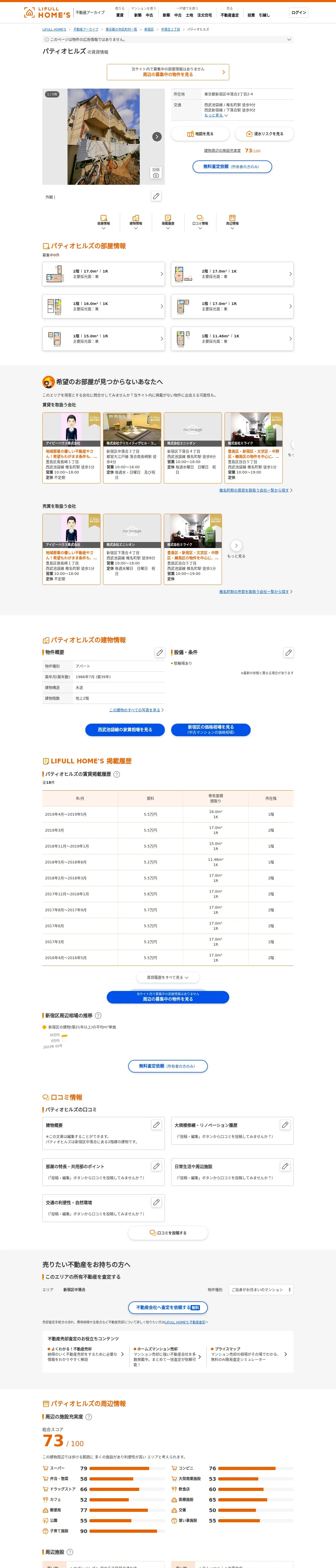This screenshot has width=336, height=1568.
Task: Open the LIFULL HOME'S 不動産査定 text link
Action: (185, 1322)
